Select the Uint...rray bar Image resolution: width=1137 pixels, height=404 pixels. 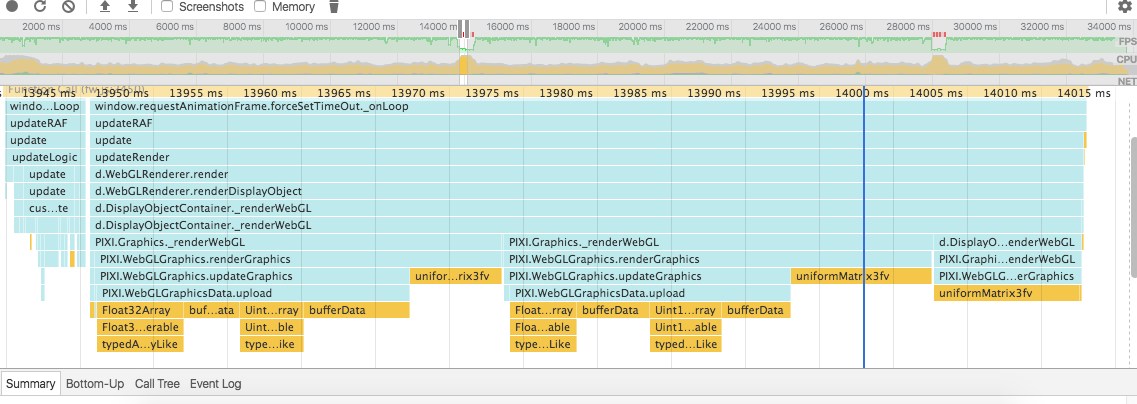pos(271,310)
